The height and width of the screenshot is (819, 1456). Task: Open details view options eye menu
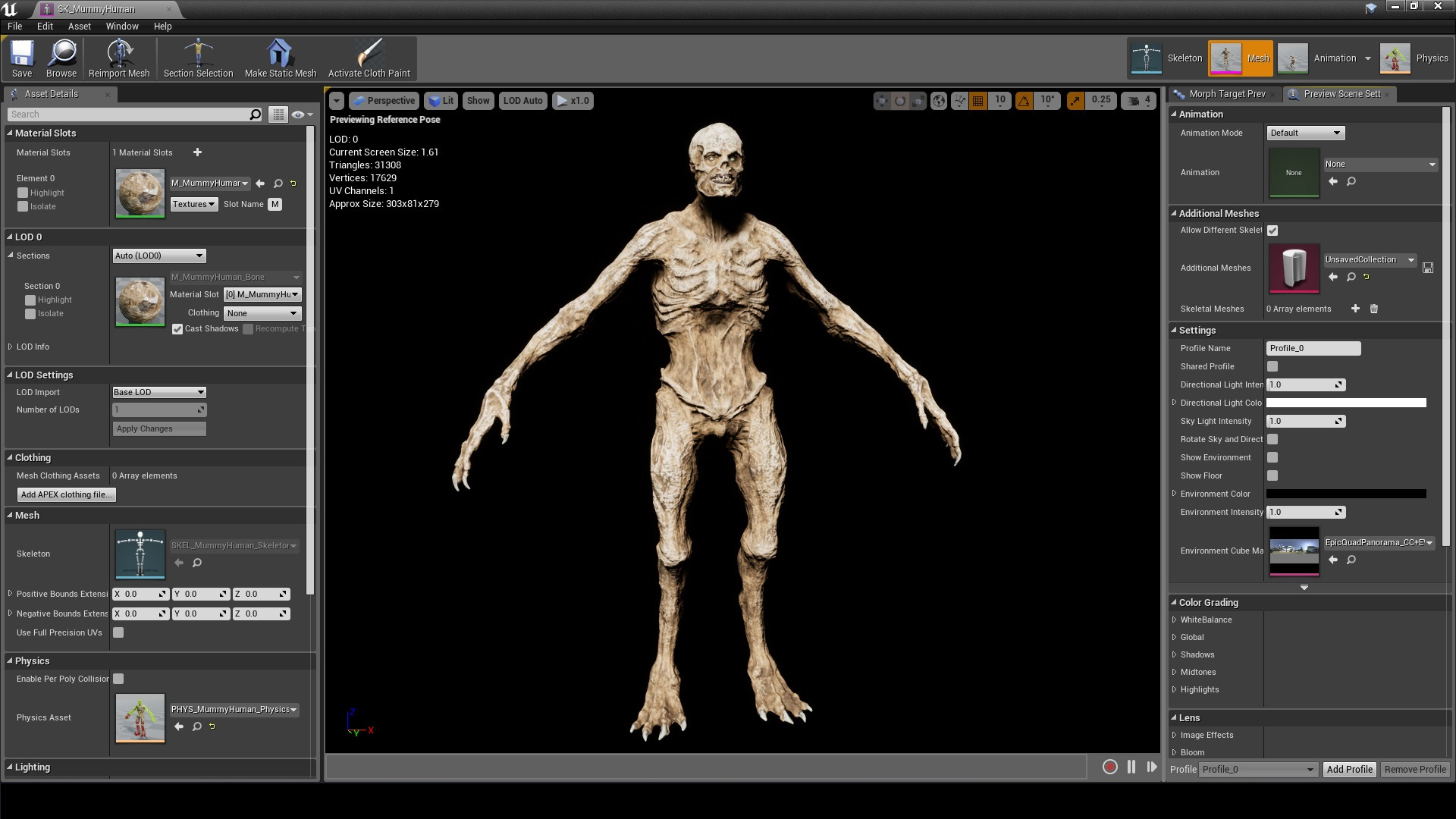click(x=302, y=115)
